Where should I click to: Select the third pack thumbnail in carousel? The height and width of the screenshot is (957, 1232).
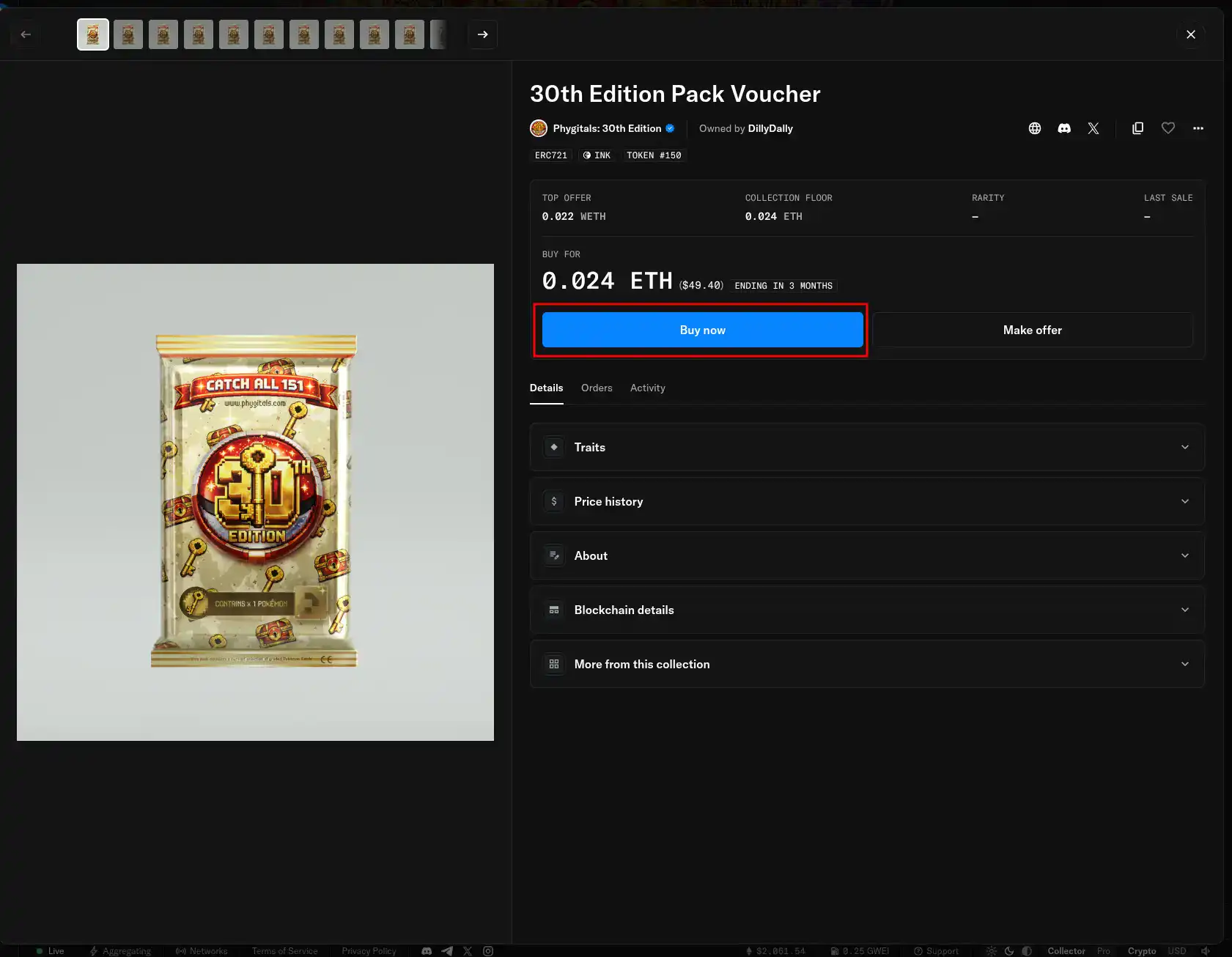163,34
